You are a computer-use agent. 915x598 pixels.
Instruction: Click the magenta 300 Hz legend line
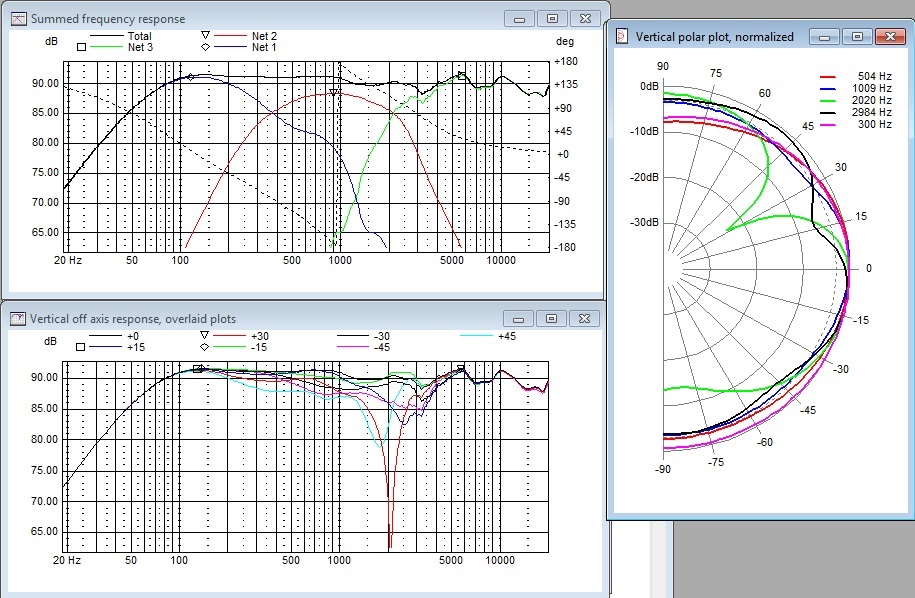click(x=827, y=124)
